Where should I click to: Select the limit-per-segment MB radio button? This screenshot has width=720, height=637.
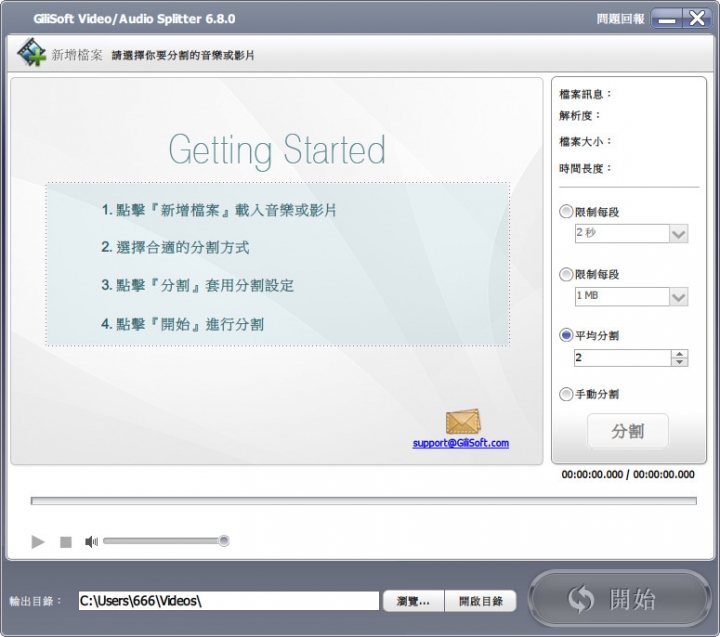click(566, 274)
